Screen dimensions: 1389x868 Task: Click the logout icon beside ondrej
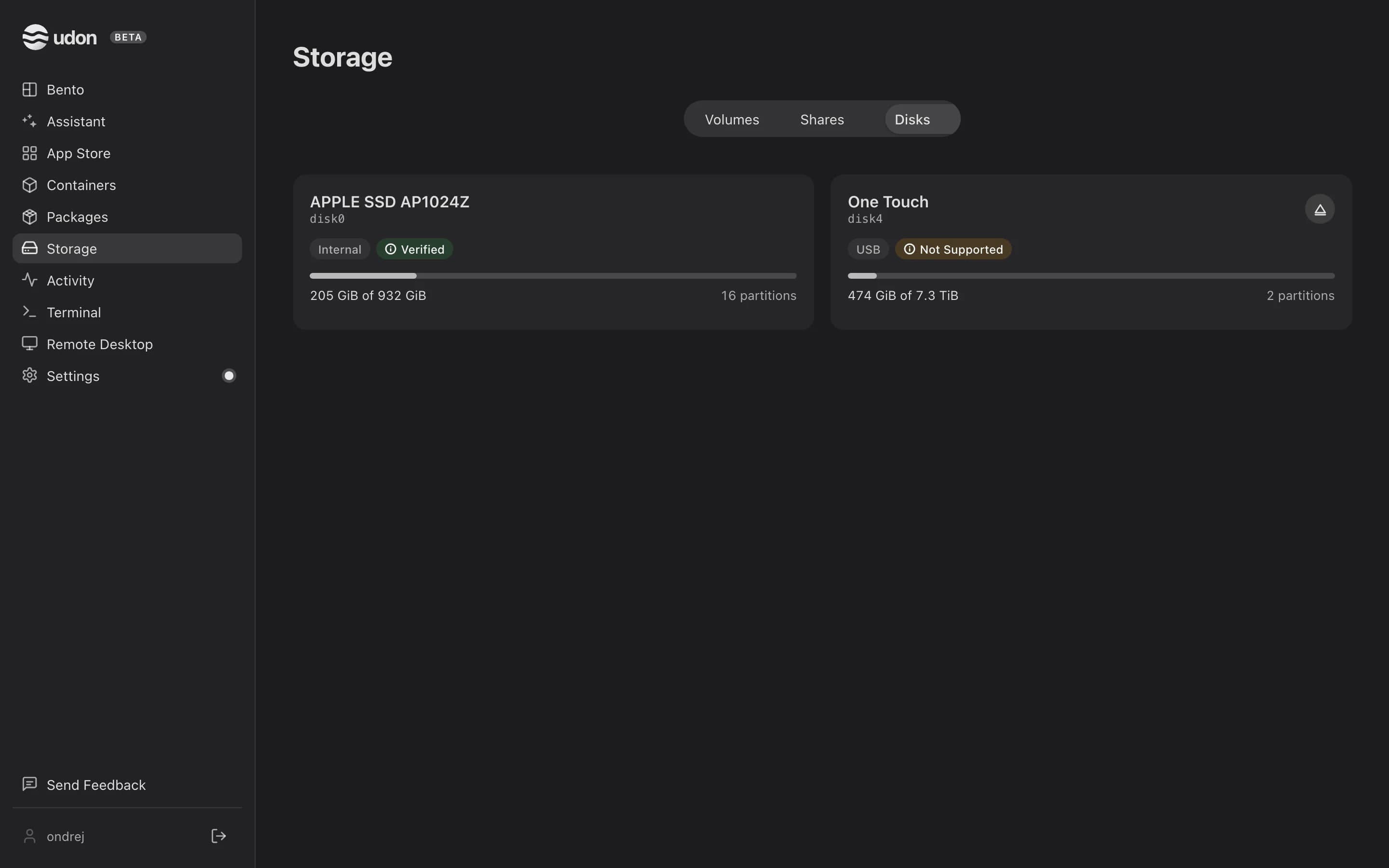tap(218, 836)
